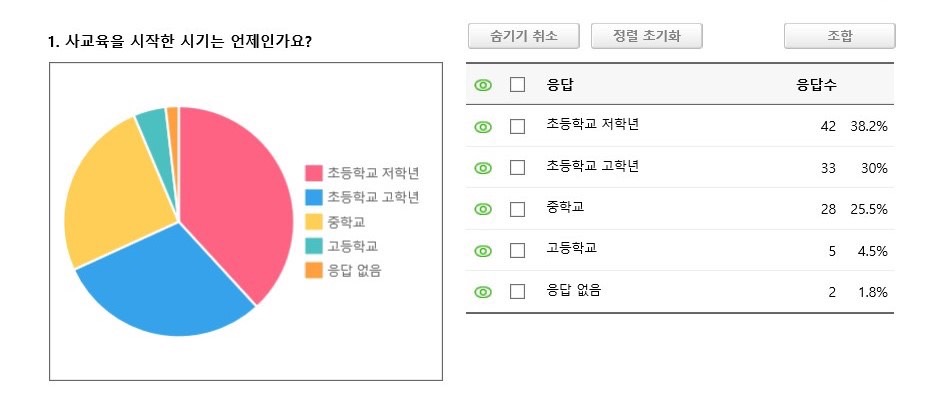Toggle visibility eye for 고등학교 row
The width and height of the screenshot is (952, 414).
483,251
